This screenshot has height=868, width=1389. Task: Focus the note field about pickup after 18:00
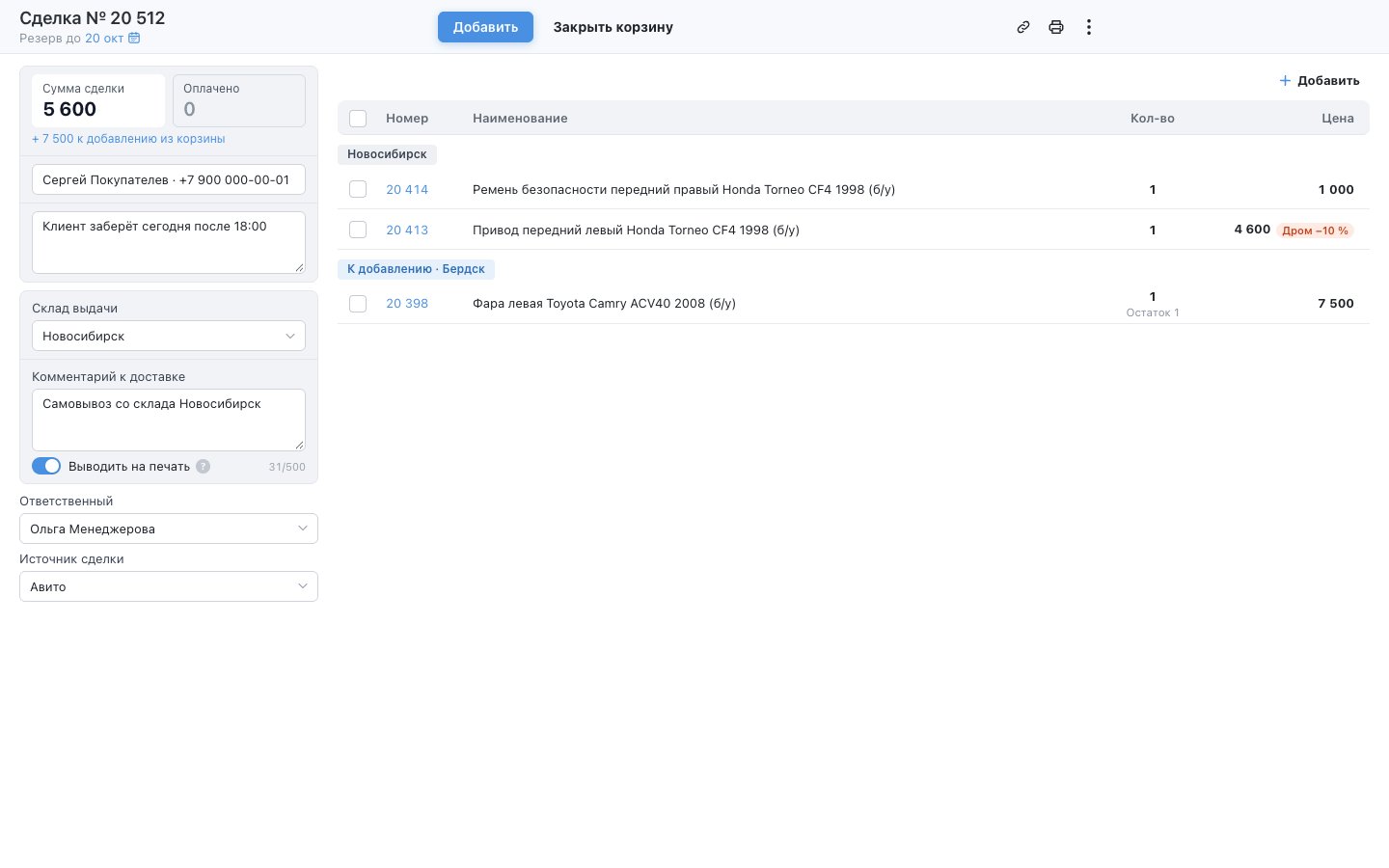click(x=169, y=242)
